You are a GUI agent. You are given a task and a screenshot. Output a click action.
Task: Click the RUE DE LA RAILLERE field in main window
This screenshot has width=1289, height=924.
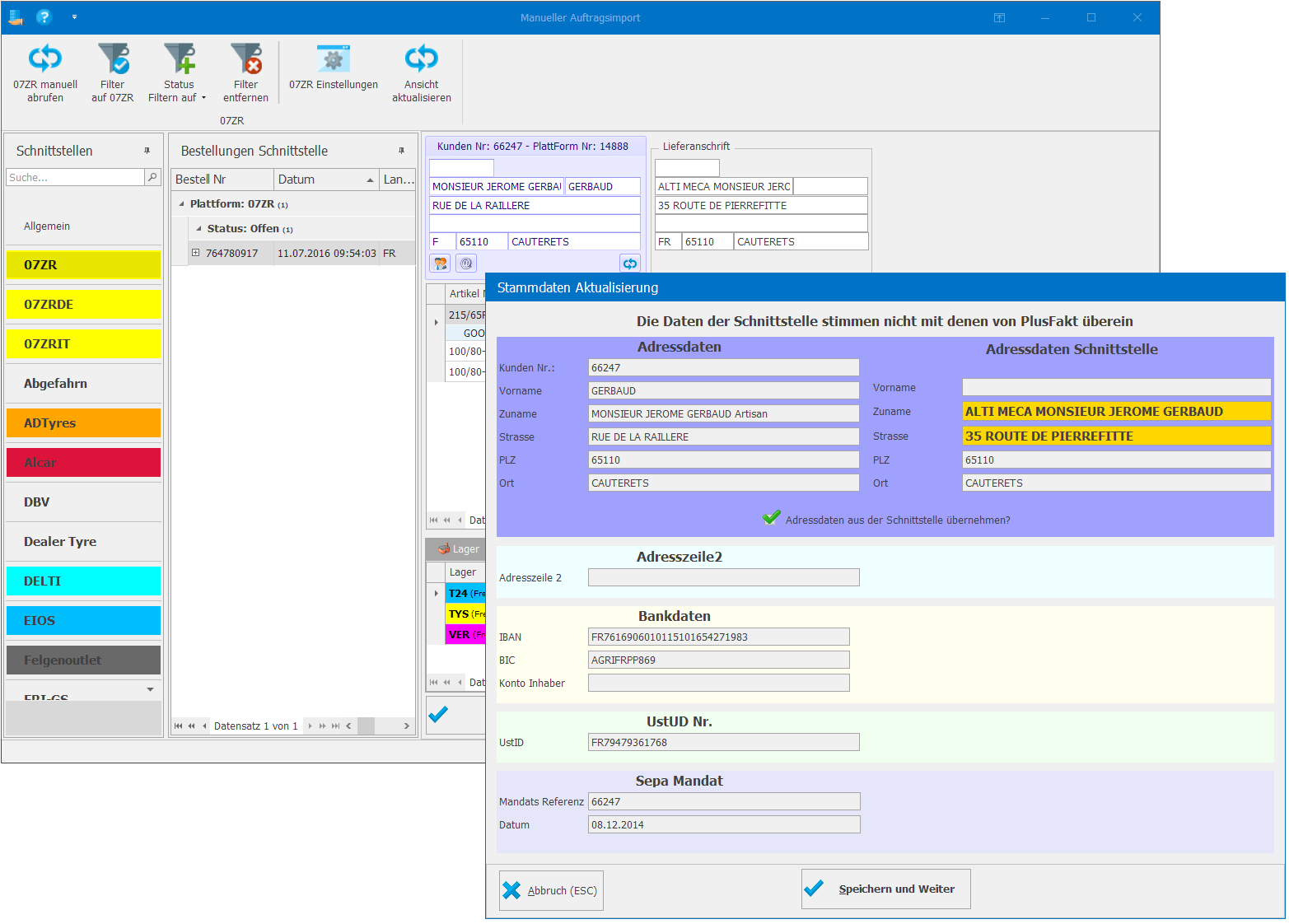pos(535,205)
